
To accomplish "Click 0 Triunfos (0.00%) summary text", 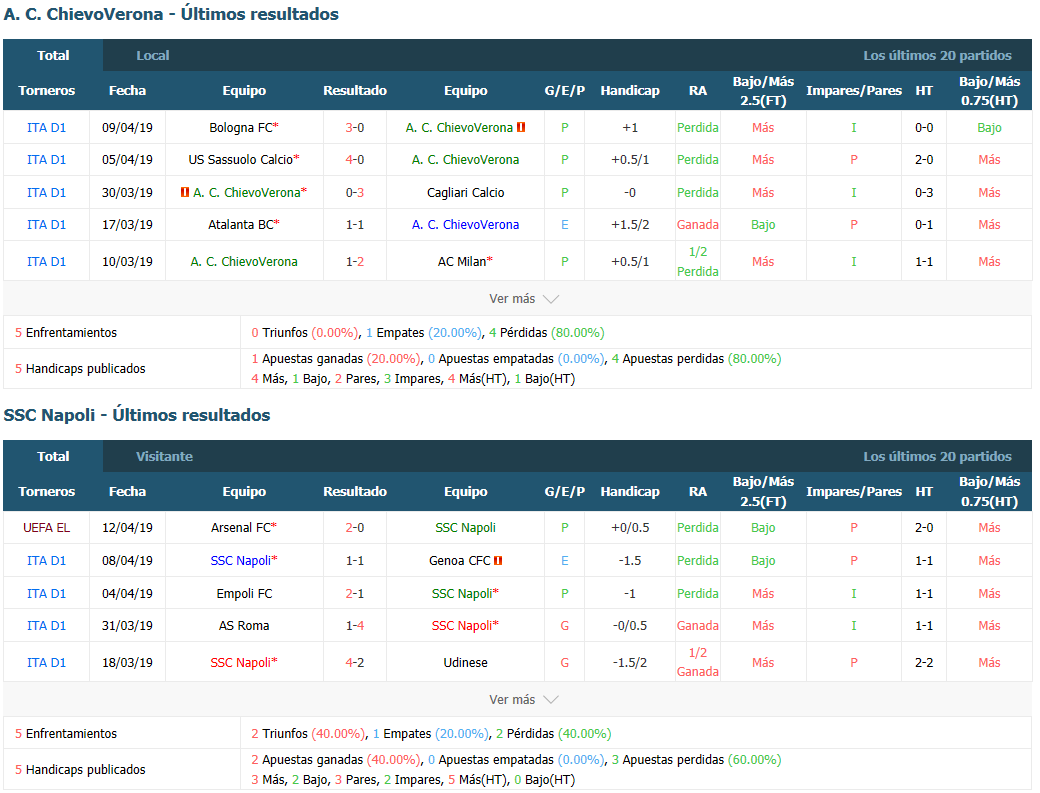I will (304, 333).
